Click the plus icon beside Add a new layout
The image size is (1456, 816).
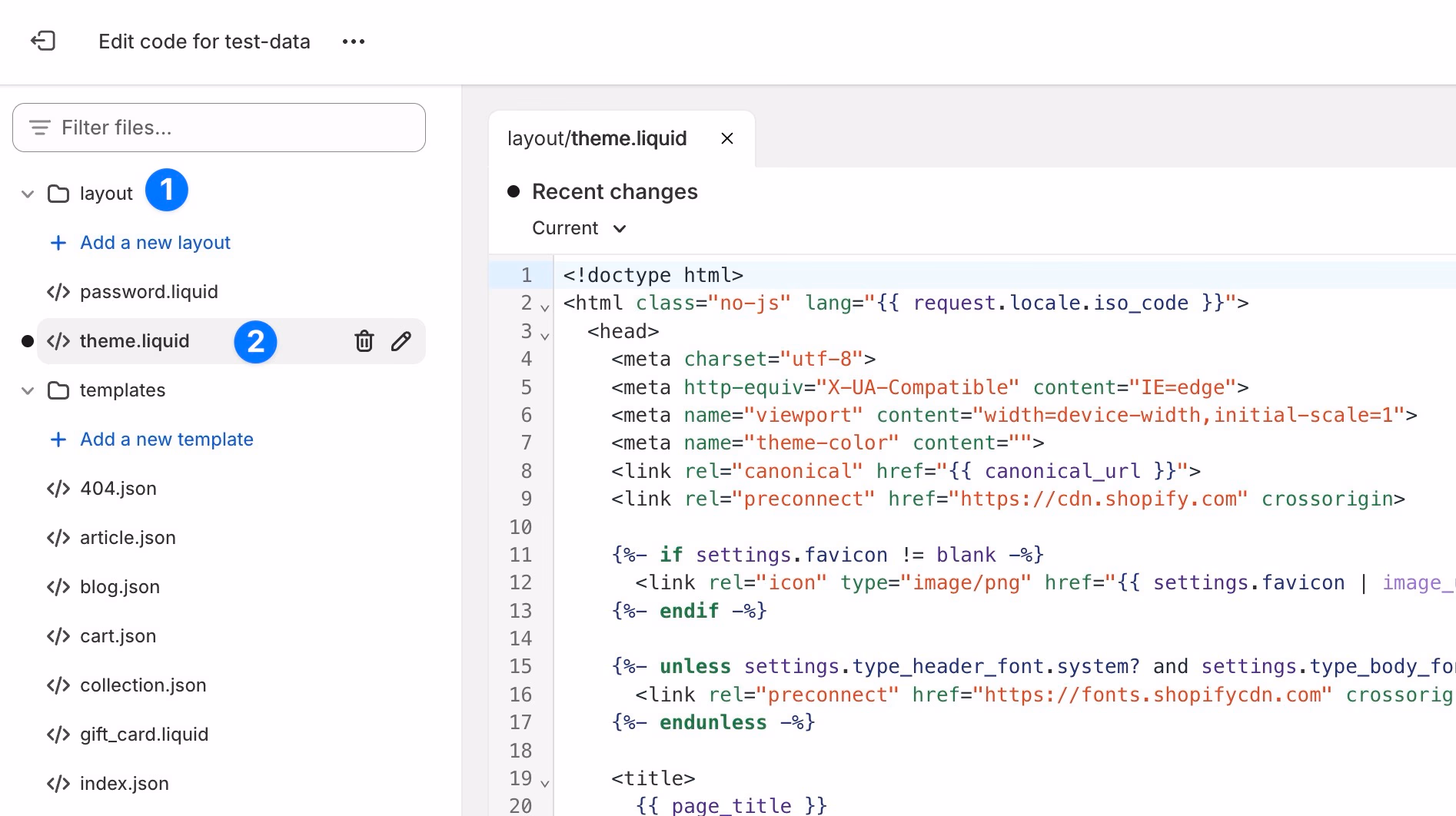pos(58,243)
